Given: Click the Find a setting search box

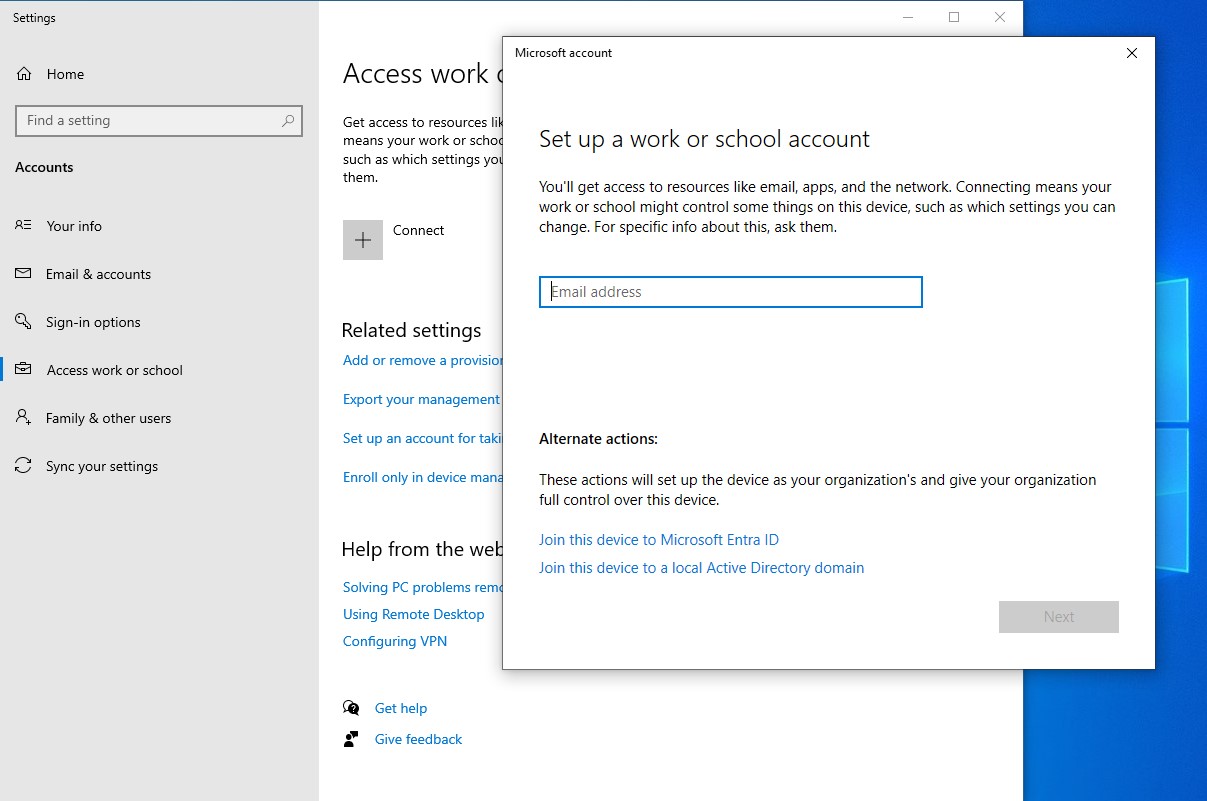Looking at the screenshot, I should 158,120.
